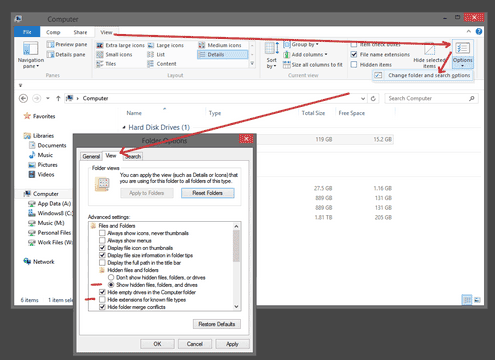Select Show hidden files, folders, and drives
The height and width of the screenshot is (360, 495).
coord(111,285)
